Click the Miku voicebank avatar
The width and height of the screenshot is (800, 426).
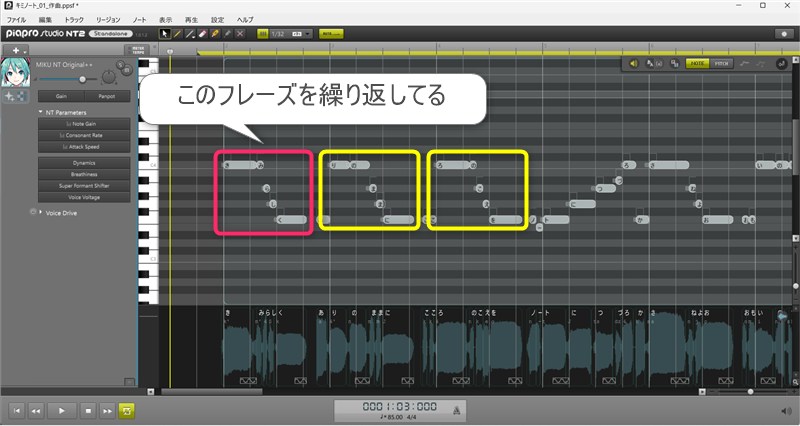click(x=15, y=72)
